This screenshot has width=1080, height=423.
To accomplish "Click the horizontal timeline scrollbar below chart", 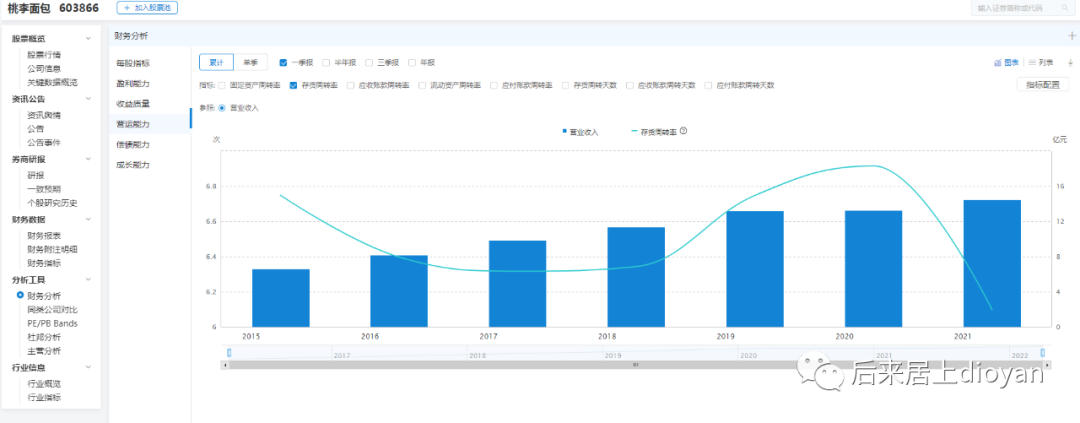I will 635,365.
